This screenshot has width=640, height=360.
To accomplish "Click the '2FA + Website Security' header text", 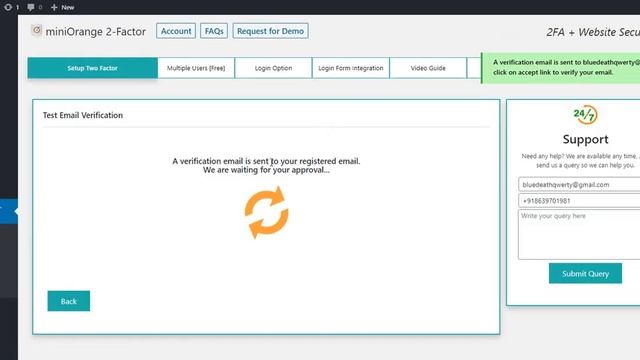I will tap(593, 32).
